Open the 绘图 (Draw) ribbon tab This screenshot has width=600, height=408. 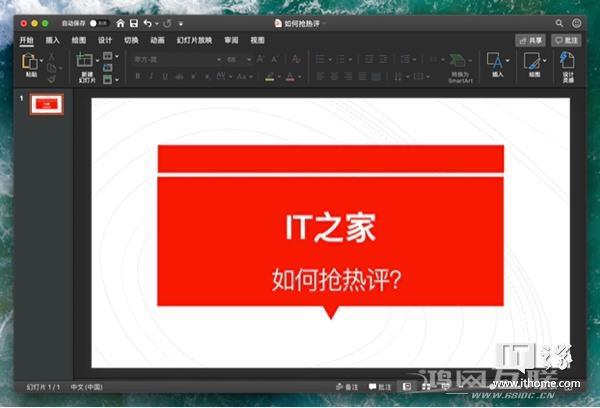tap(79, 40)
